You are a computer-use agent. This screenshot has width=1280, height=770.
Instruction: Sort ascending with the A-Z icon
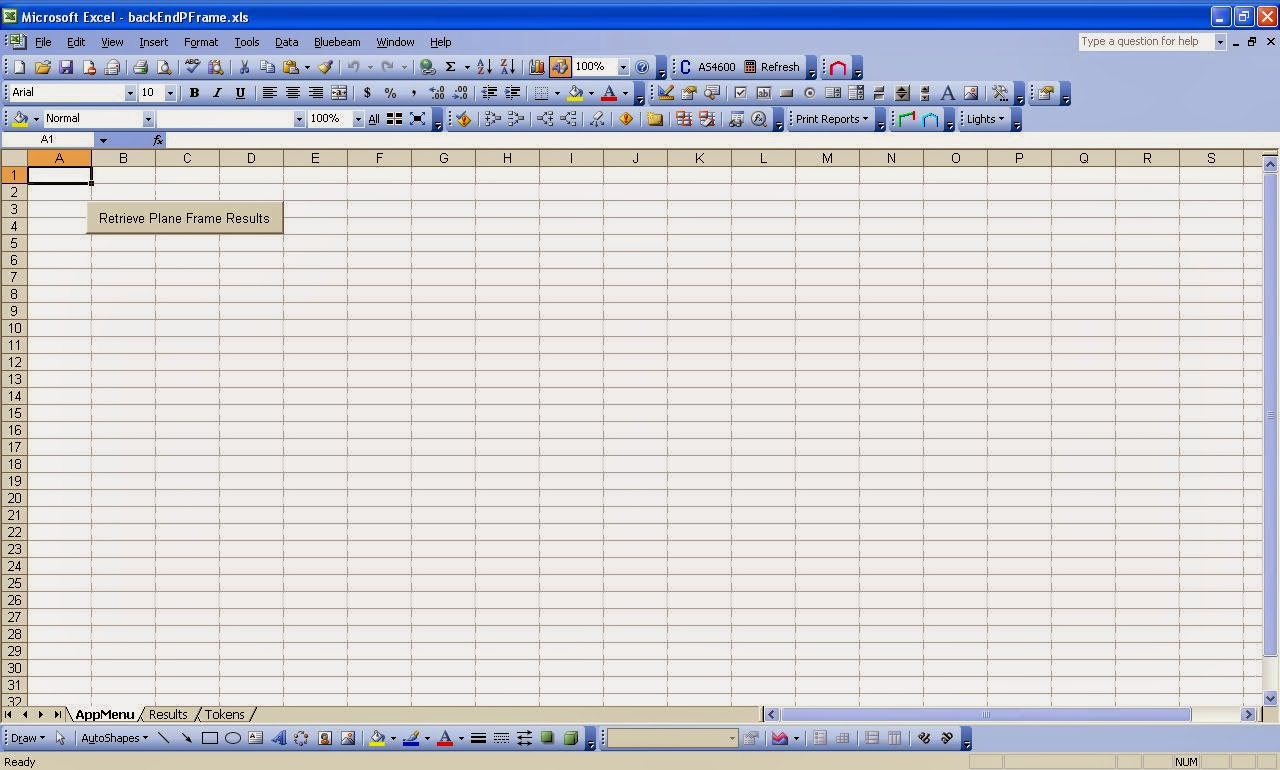(x=484, y=67)
